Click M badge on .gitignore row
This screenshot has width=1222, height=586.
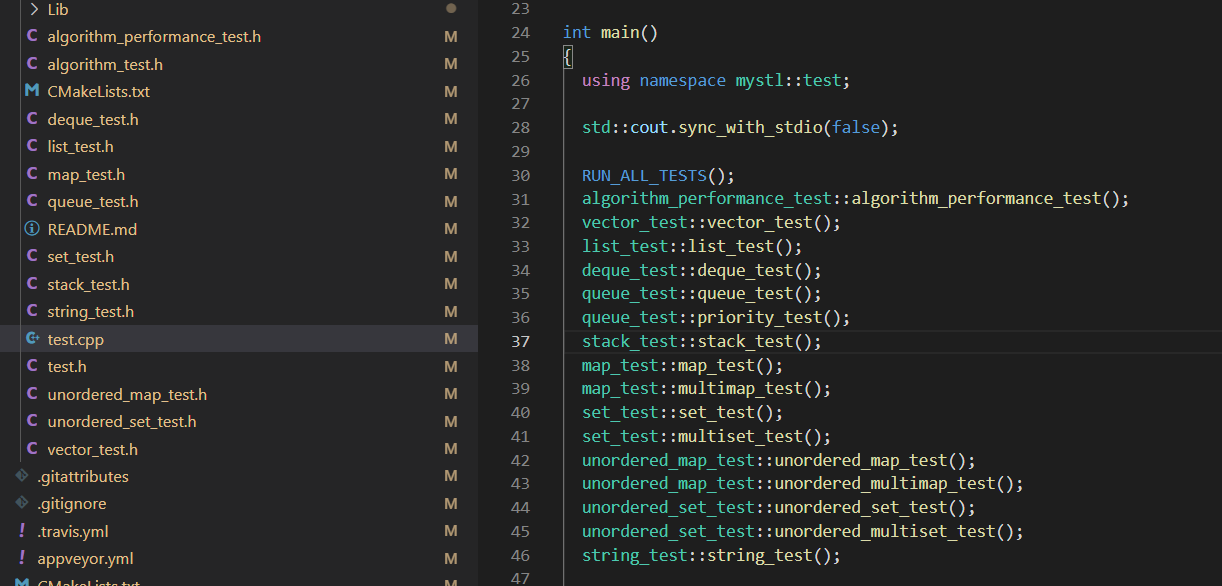click(x=451, y=504)
